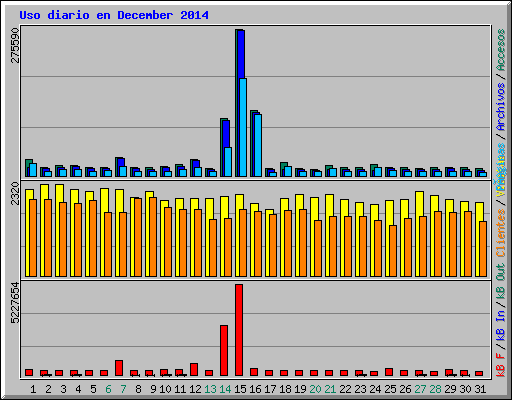The width and height of the screenshot is (512, 400).
Task: Click the cyan Páginas bar for day 16
Action: (258, 145)
